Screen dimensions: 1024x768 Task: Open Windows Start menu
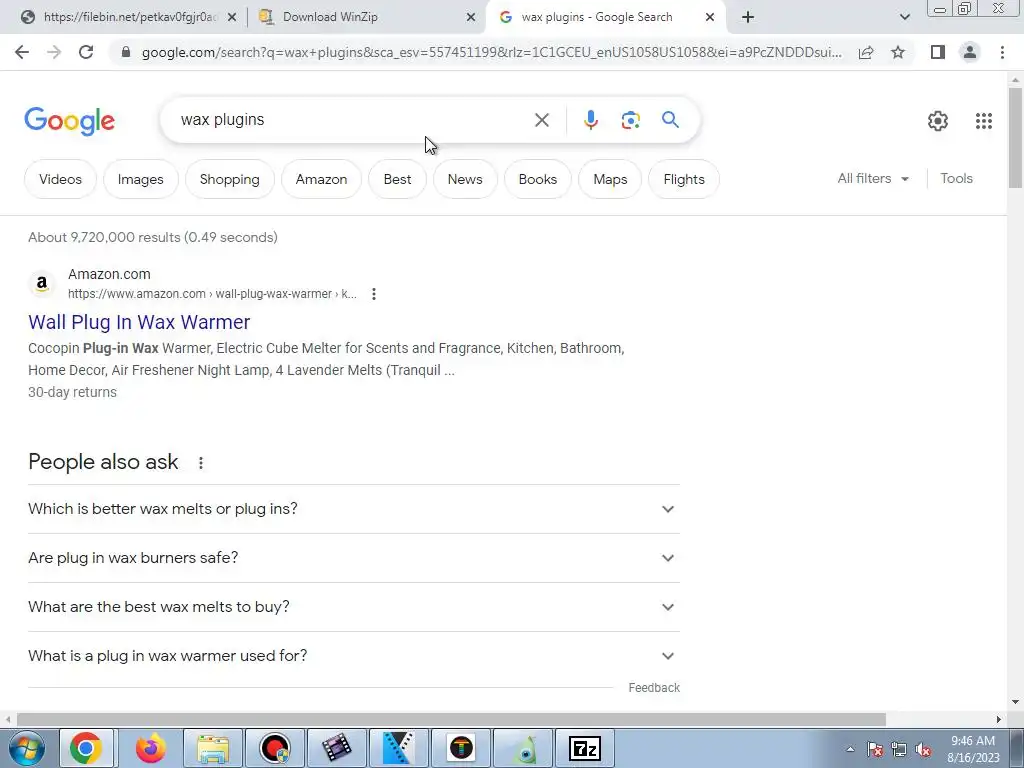point(27,748)
